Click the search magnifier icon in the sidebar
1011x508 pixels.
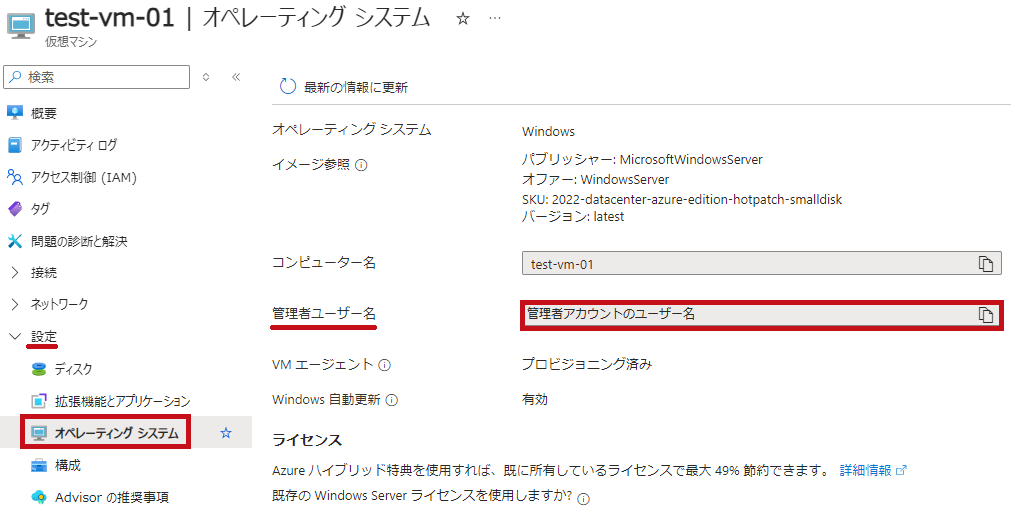16,77
